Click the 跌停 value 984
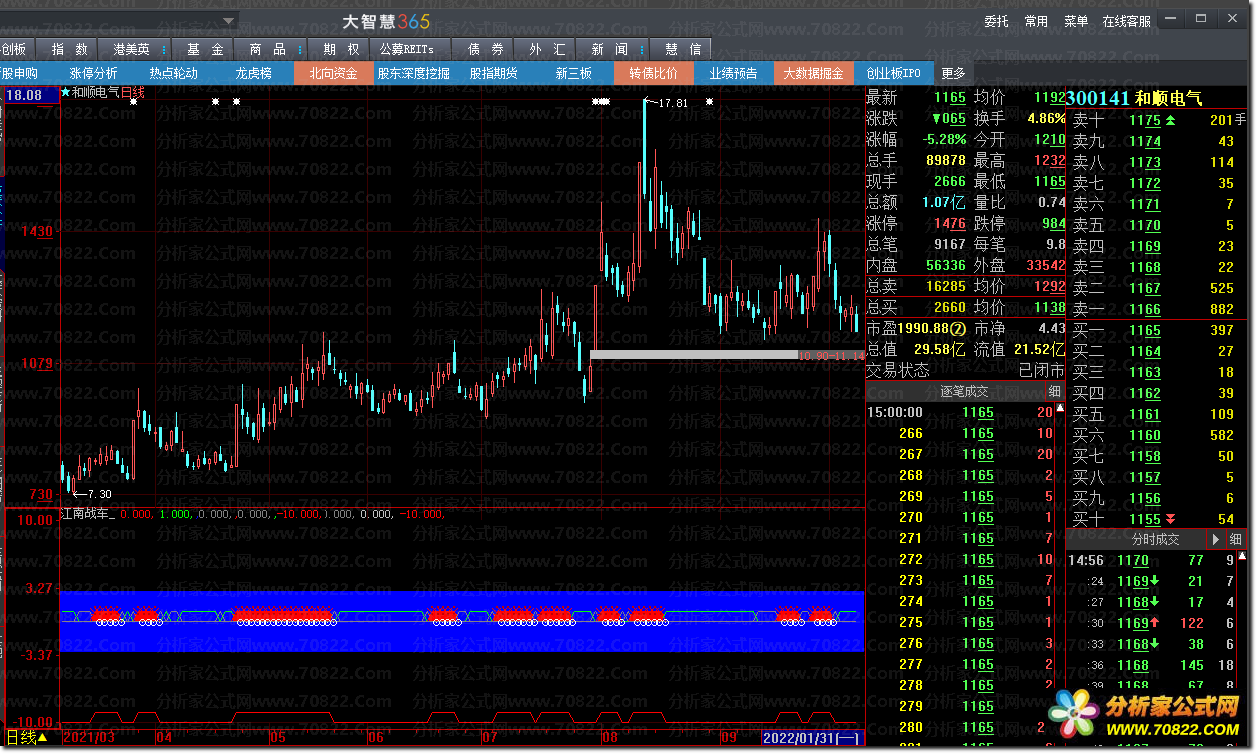This screenshot has height=754, width=1258. (x=1054, y=224)
